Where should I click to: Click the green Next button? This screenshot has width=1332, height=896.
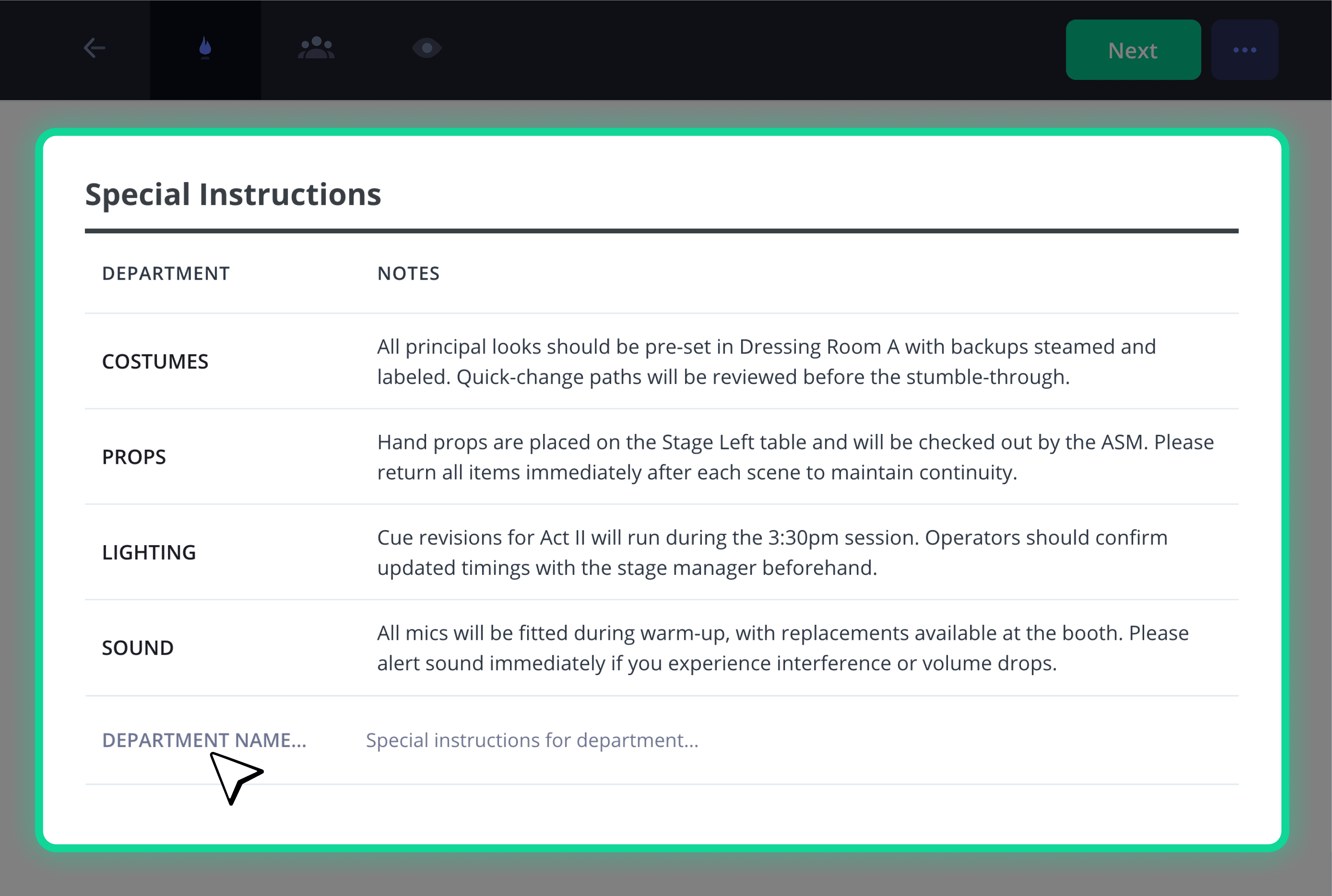point(1133,50)
